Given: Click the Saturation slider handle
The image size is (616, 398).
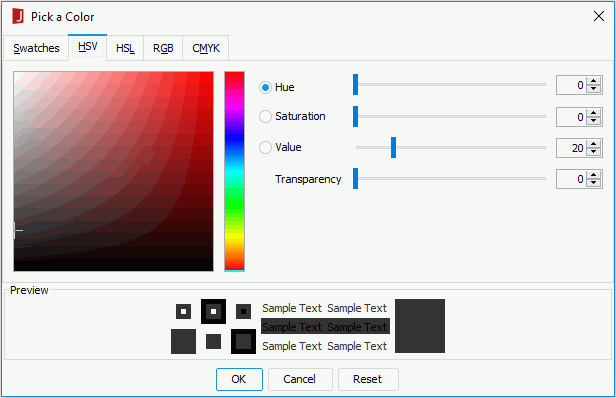Looking at the screenshot, I should (x=356, y=116).
